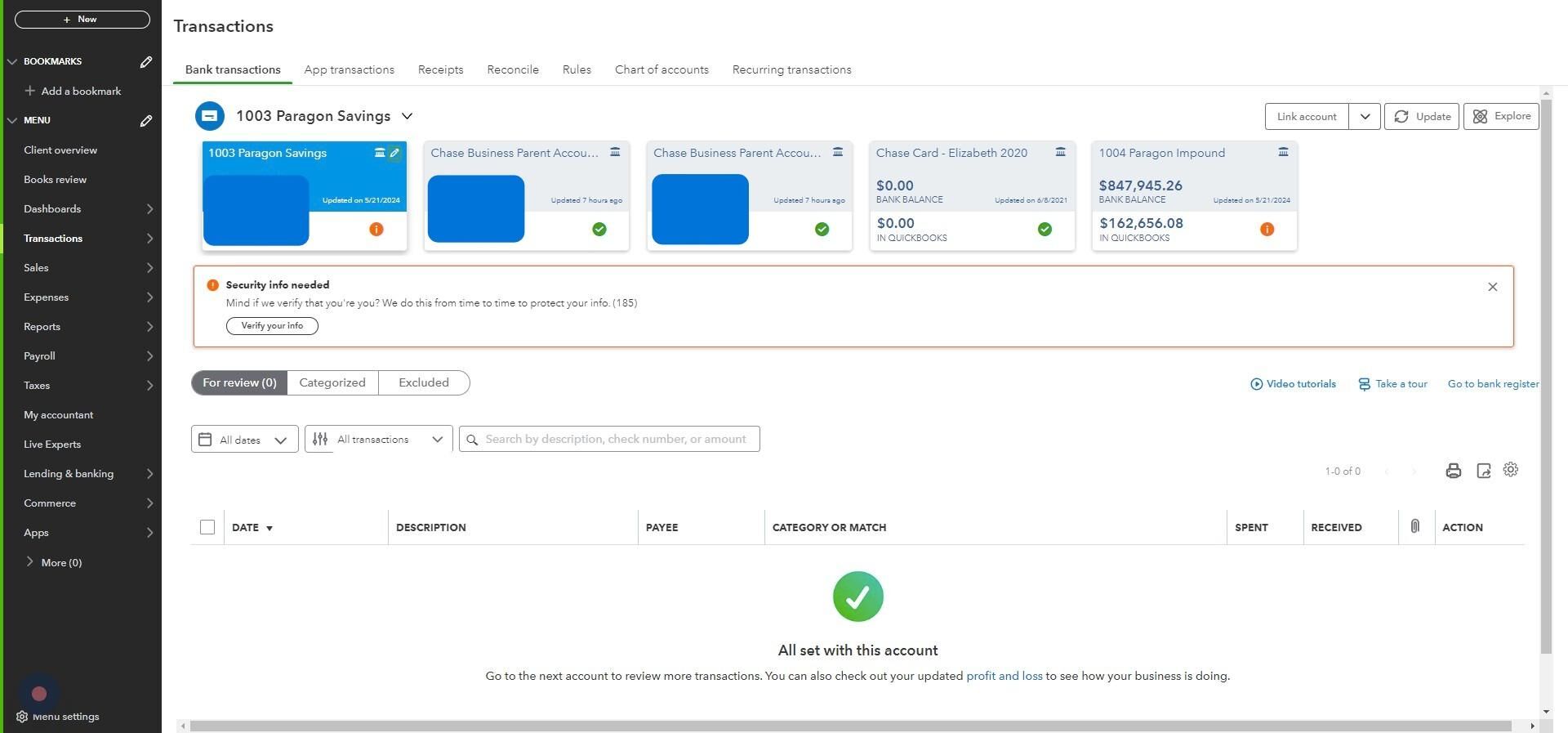The height and width of the screenshot is (733, 1568).
Task: Open the Explore button
Action: pos(1501,117)
